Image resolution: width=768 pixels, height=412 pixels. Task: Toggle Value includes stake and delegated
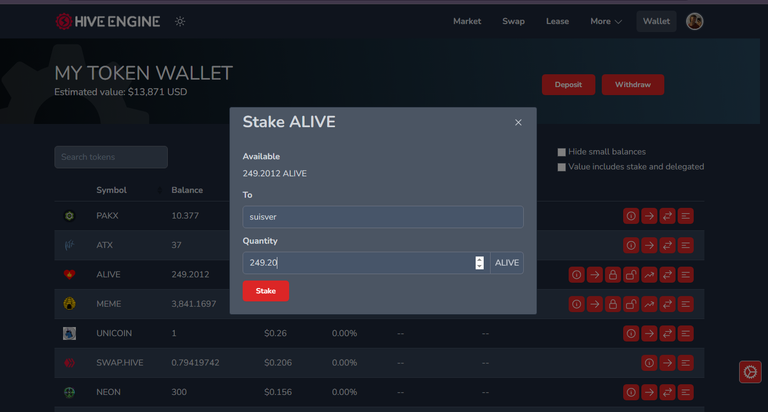coord(562,167)
